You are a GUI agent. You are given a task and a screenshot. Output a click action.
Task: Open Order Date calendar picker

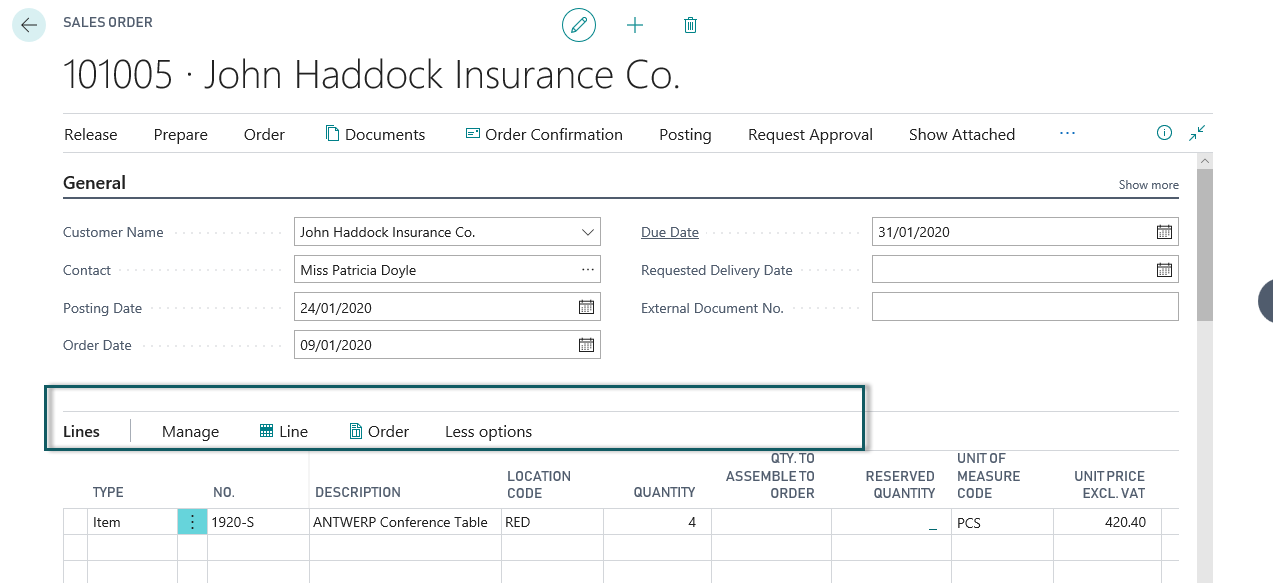point(586,345)
